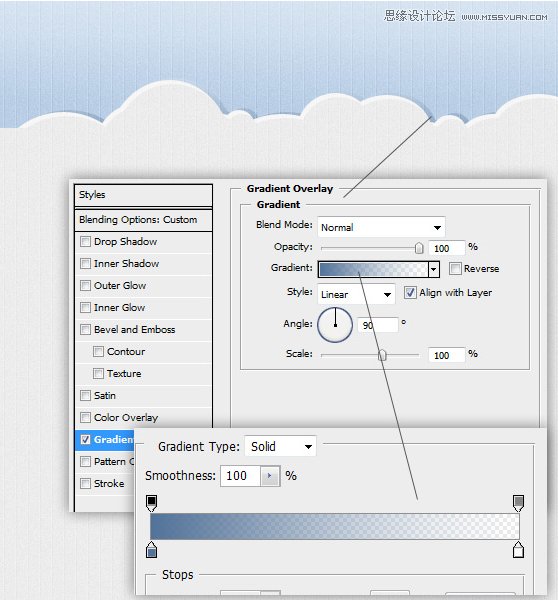This screenshot has height=600, width=558.
Task: Toggle the Satin checkbox
Action: tap(85, 395)
